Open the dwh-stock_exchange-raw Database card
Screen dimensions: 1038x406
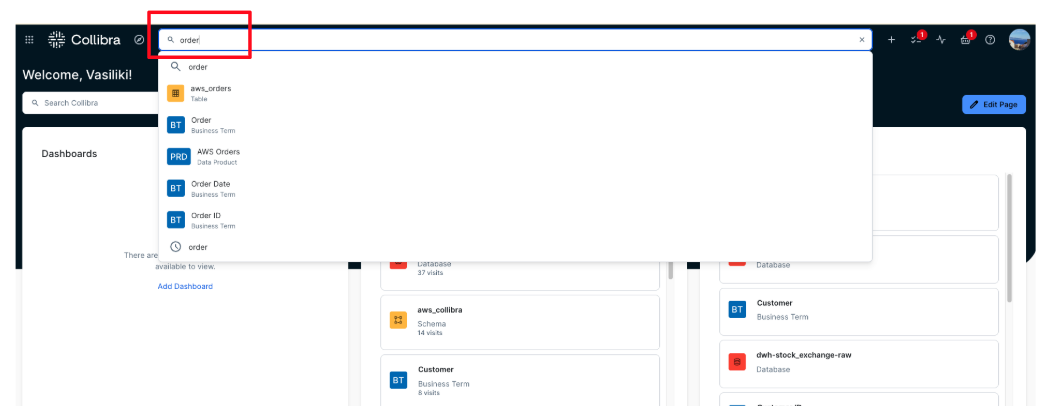click(x=859, y=364)
